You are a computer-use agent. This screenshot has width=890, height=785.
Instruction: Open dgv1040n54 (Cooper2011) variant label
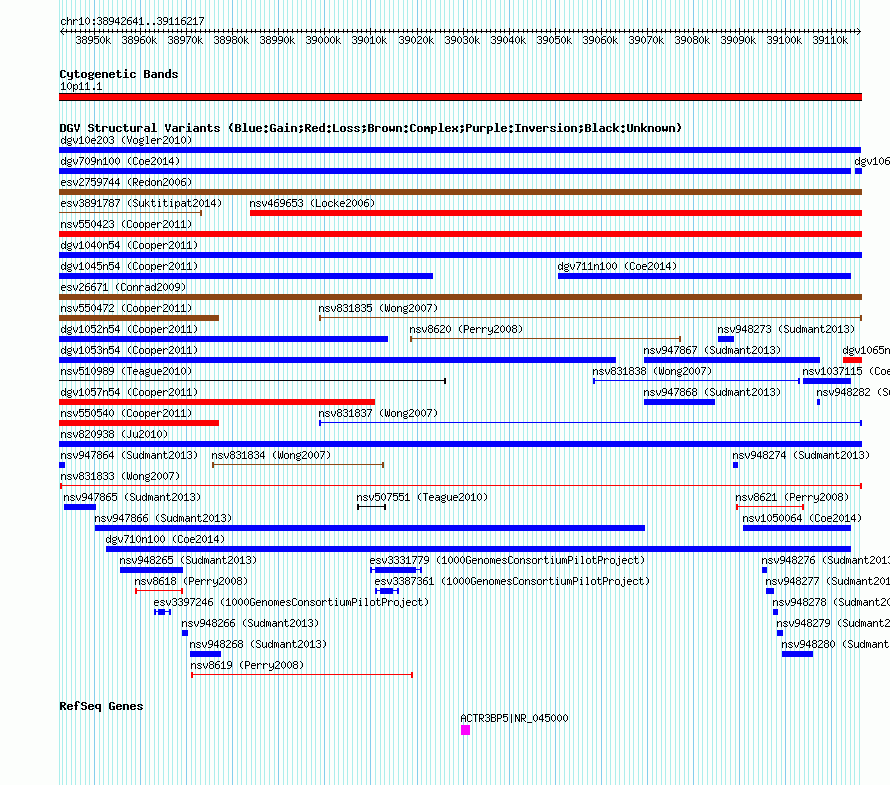click(x=129, y=245)
